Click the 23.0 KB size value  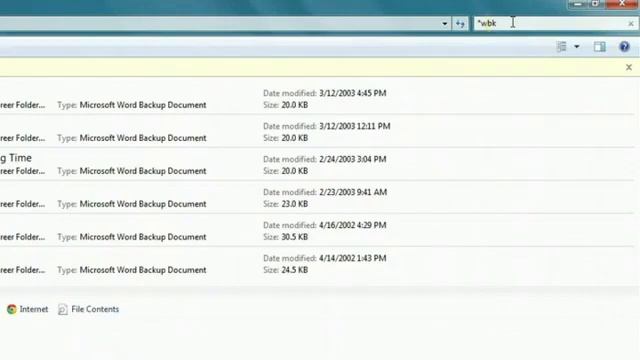click(295, 204)
